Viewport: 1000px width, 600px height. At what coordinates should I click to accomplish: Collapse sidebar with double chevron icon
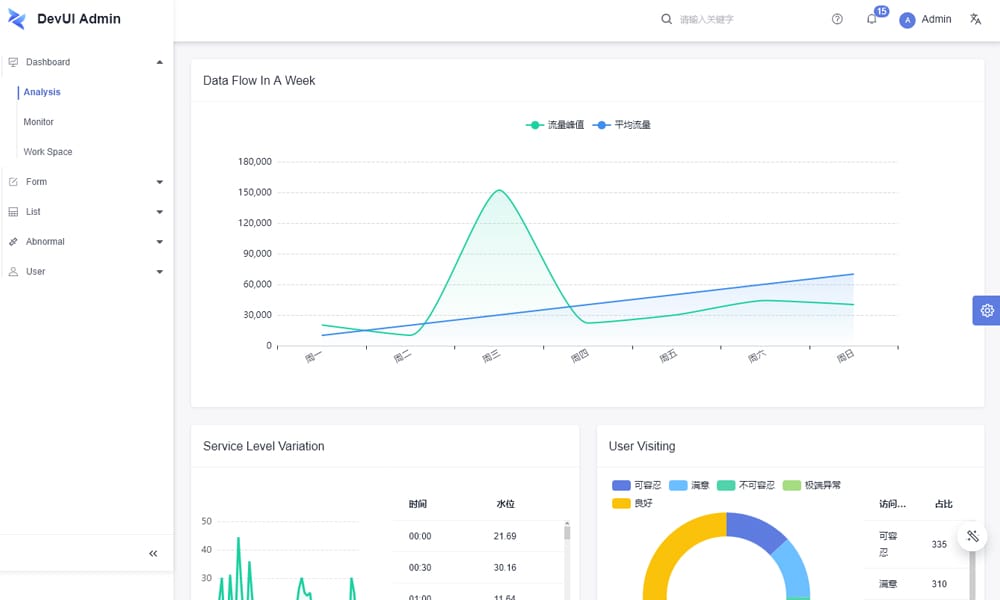click(x=153, y=553)
